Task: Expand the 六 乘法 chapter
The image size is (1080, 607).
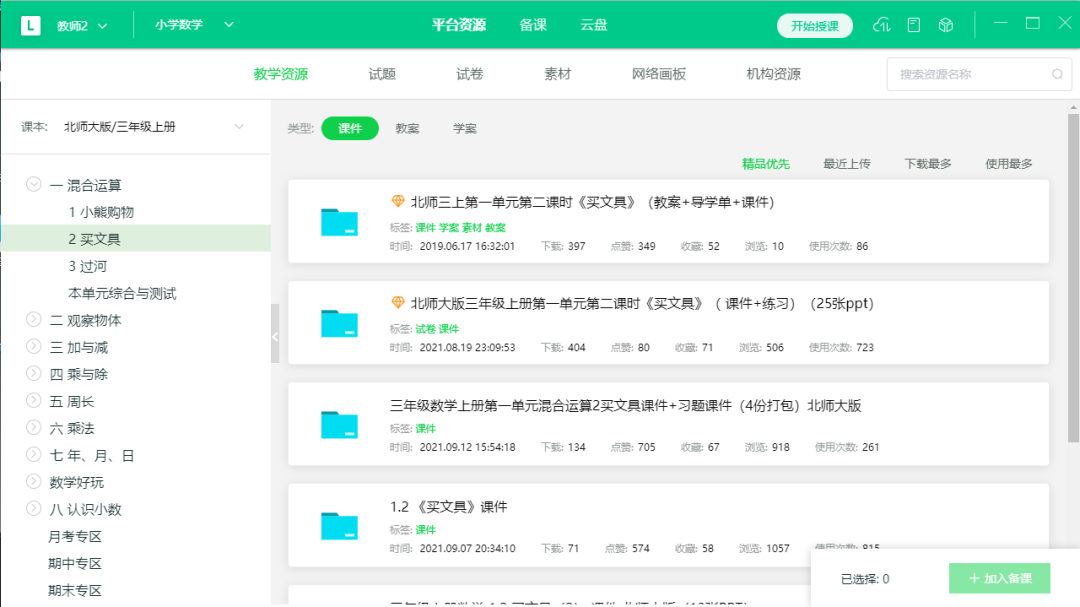Action: click(x=33, y=427)
